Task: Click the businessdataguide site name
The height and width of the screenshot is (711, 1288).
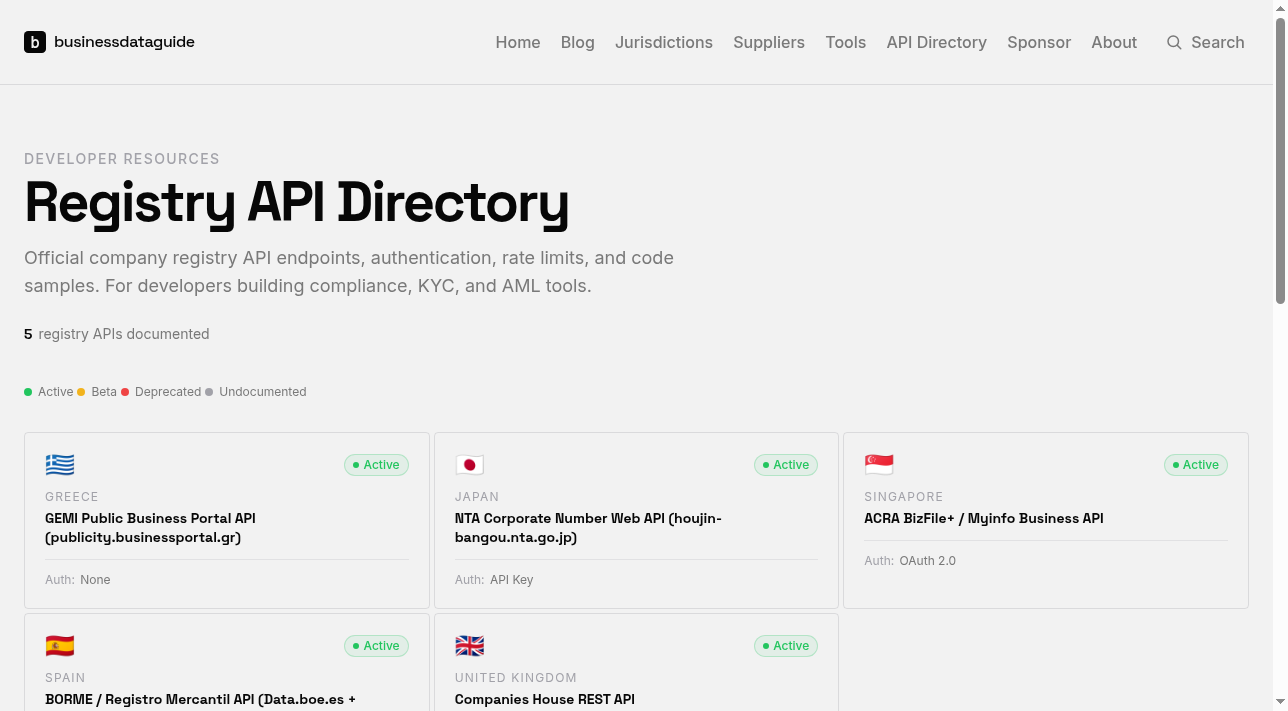Action: point(124,42)
